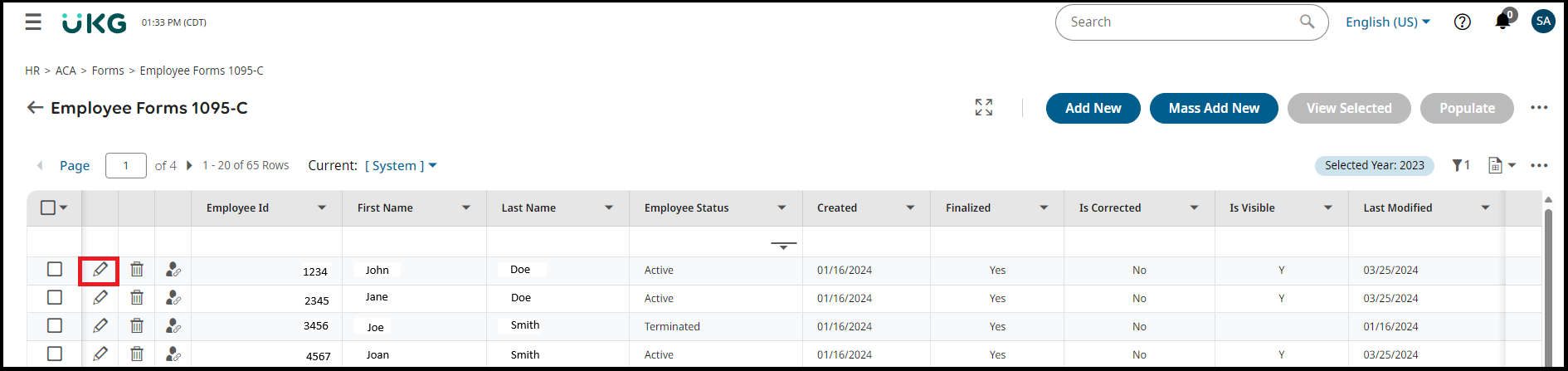
Task: Click the Forms breadcrumb link
Action: click(108, 71)
